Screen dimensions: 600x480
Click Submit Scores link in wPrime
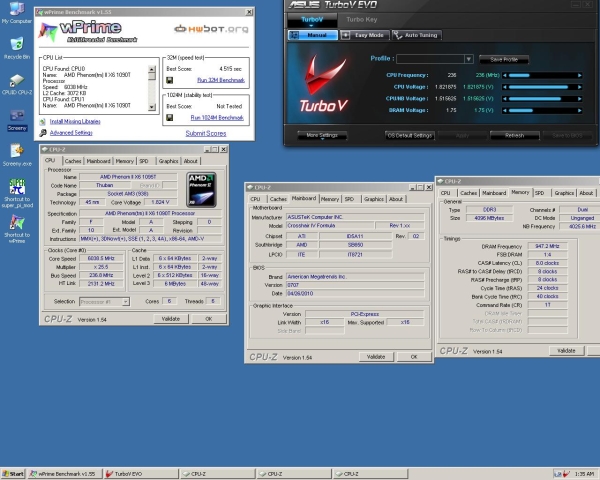[x=206, y=133]
